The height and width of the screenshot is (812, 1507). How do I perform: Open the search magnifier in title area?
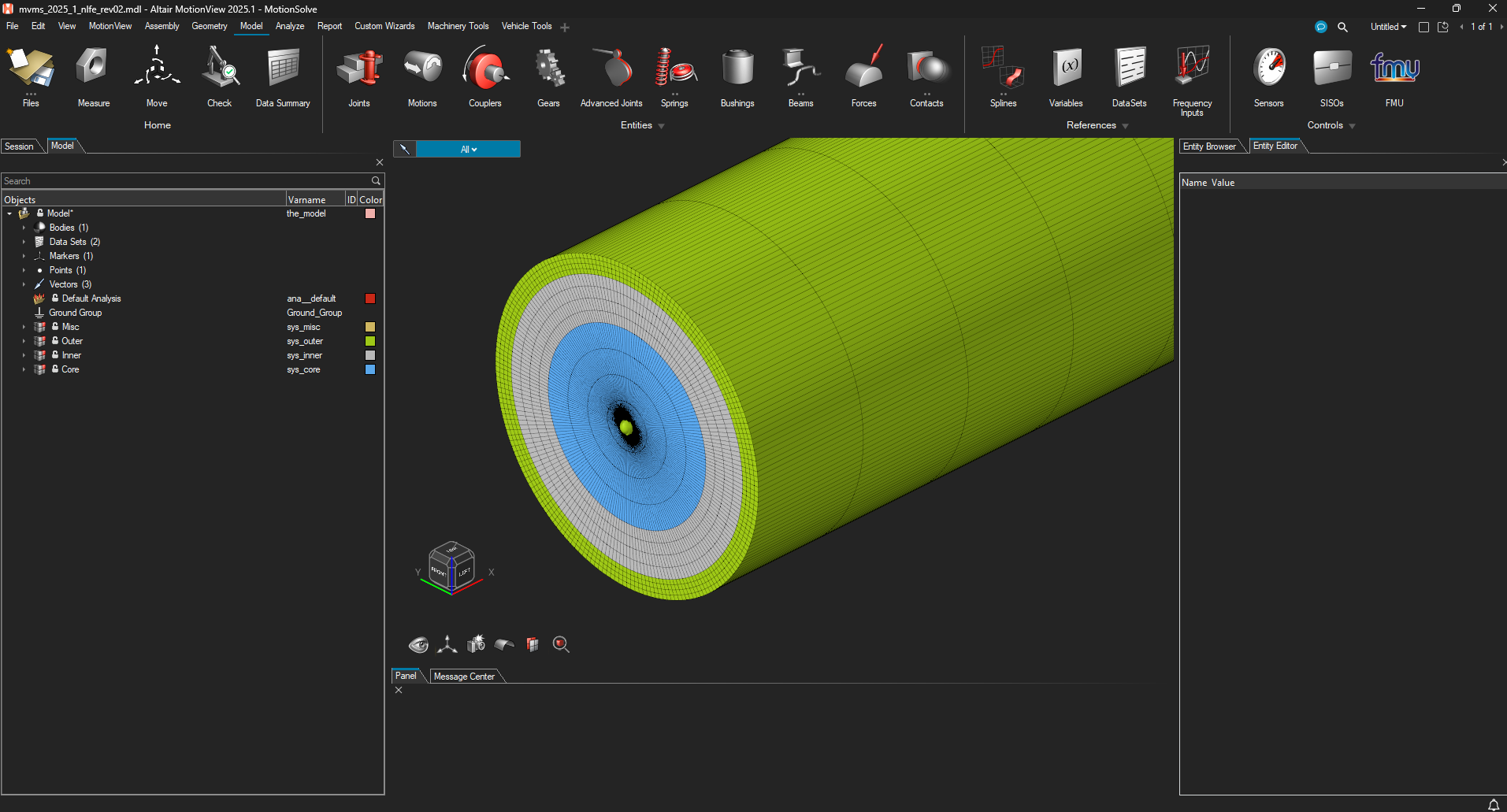click(1342, 27)
